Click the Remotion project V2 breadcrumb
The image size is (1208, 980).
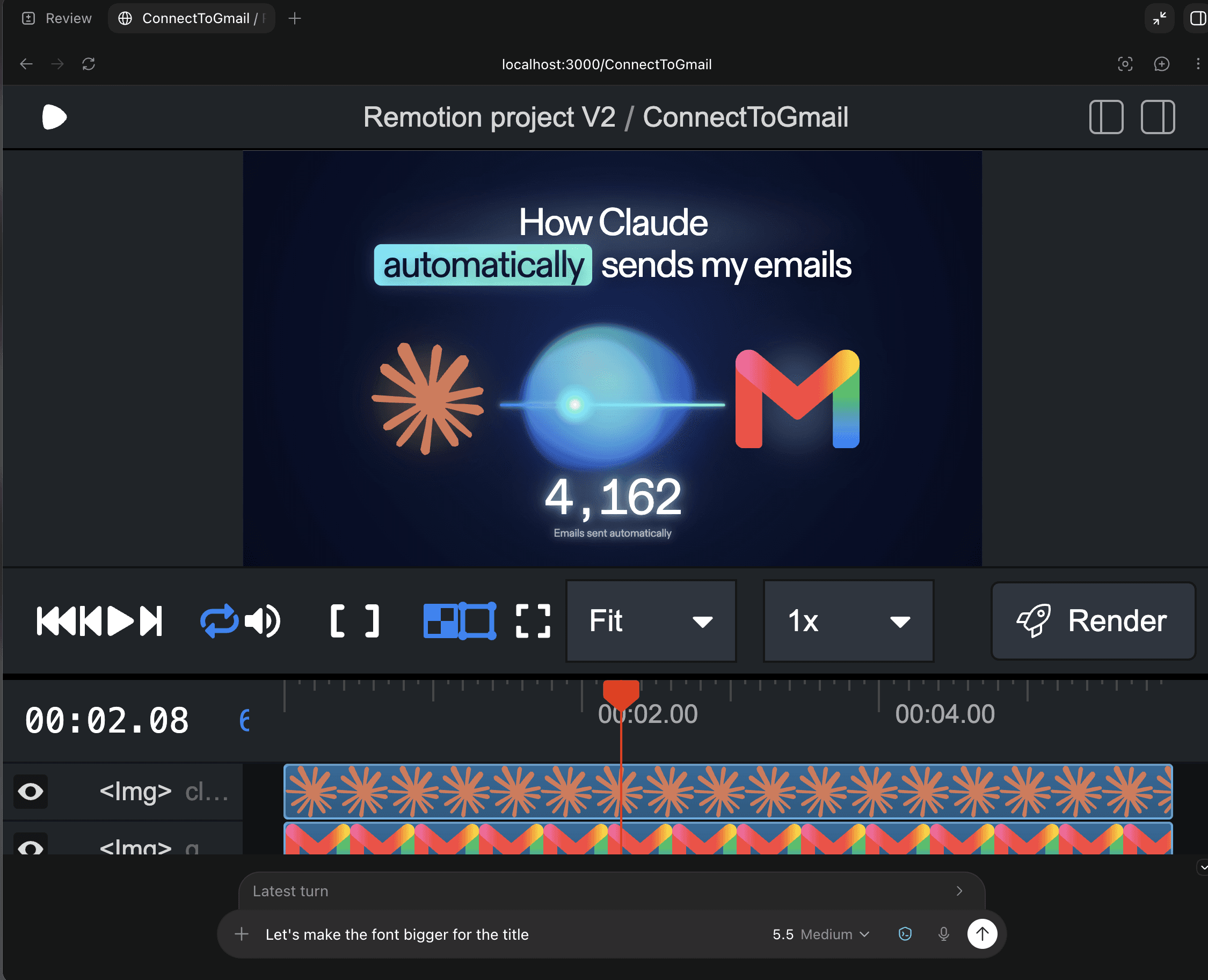pyautogui.click(x=489, y=118)
